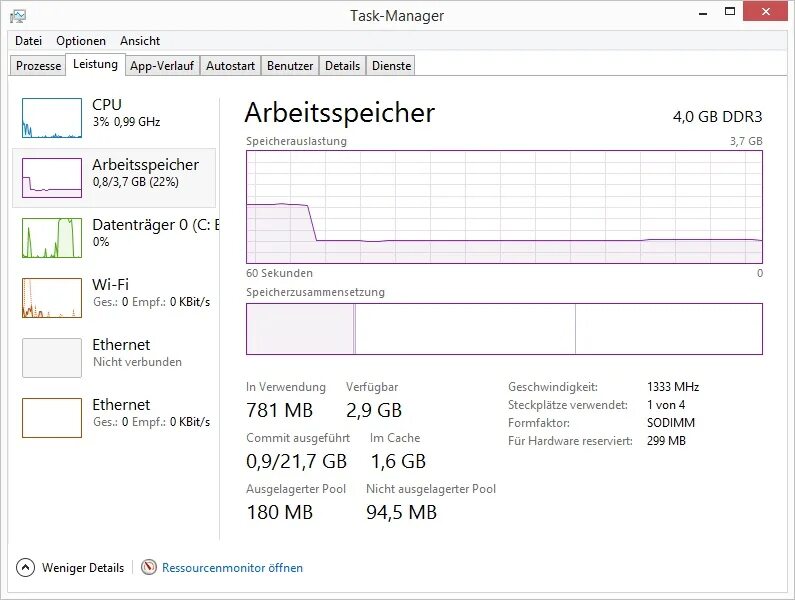Click the Weniger Details collapse arrow icon

26,567
